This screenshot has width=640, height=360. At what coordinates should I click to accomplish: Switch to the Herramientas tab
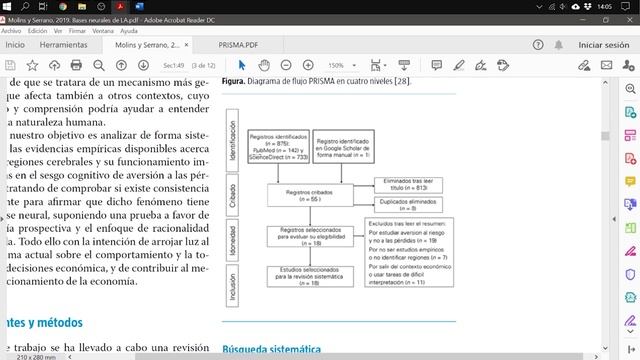click(x=63, y=45)
